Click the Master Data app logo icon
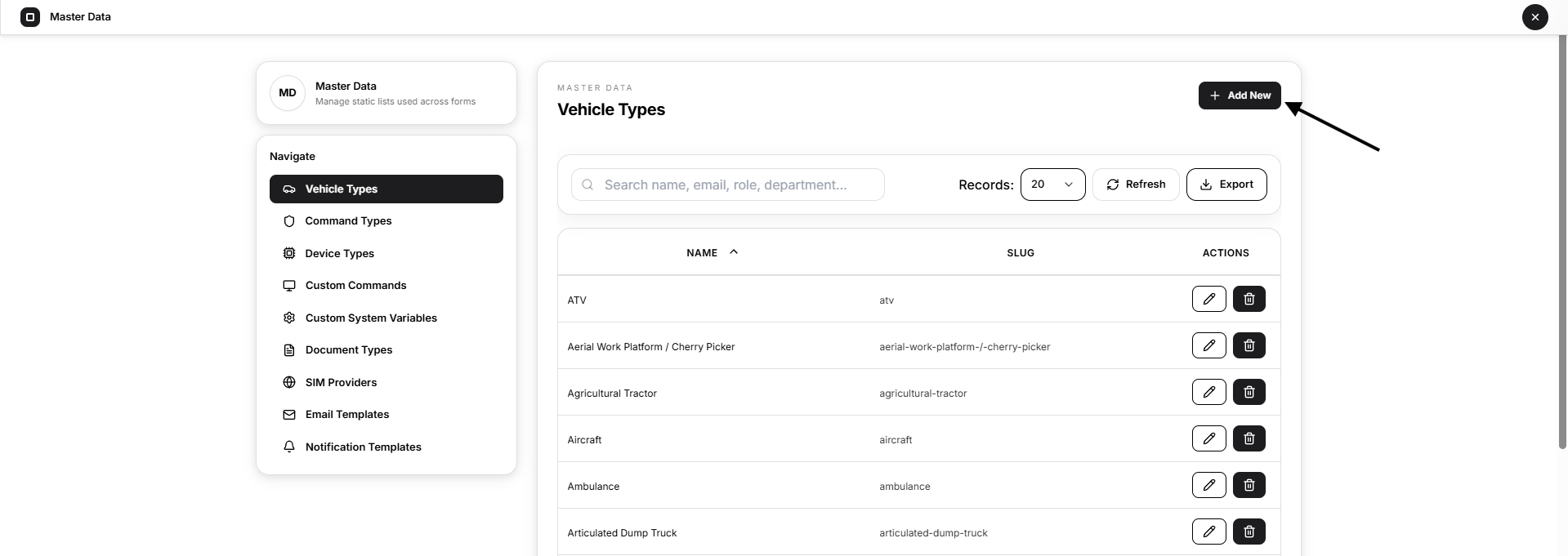 [30, 16]
